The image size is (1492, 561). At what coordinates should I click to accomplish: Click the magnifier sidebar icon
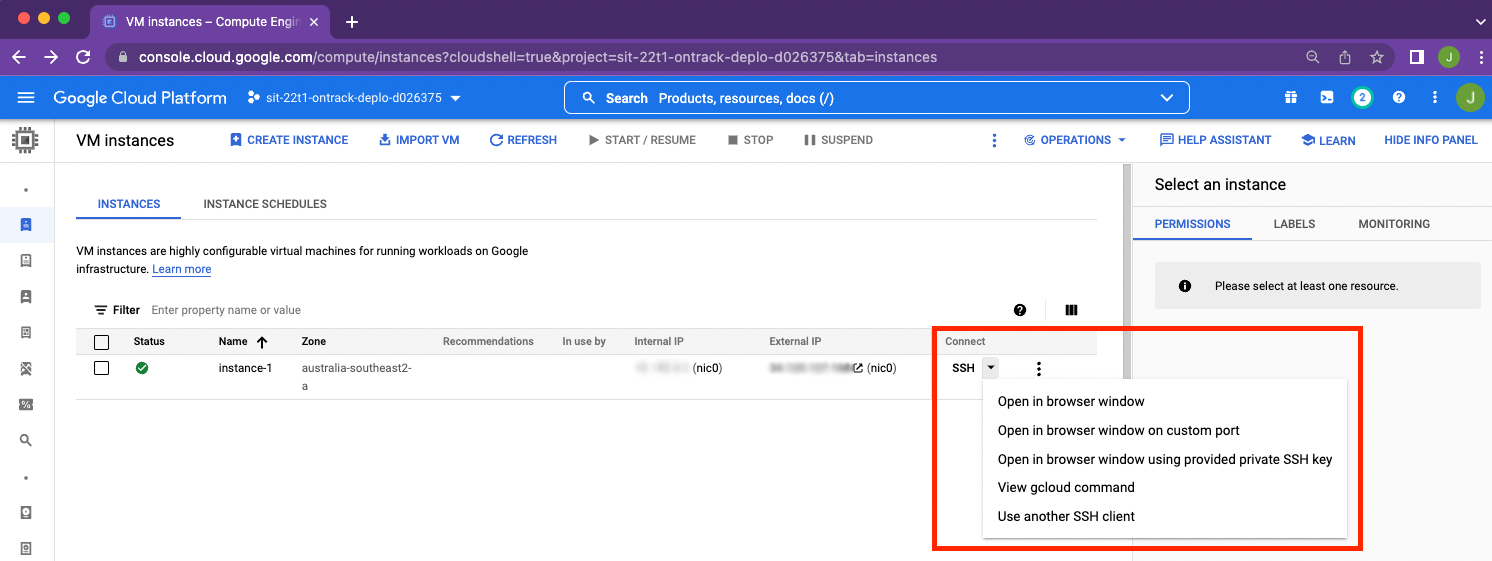(x=26, y=440)
